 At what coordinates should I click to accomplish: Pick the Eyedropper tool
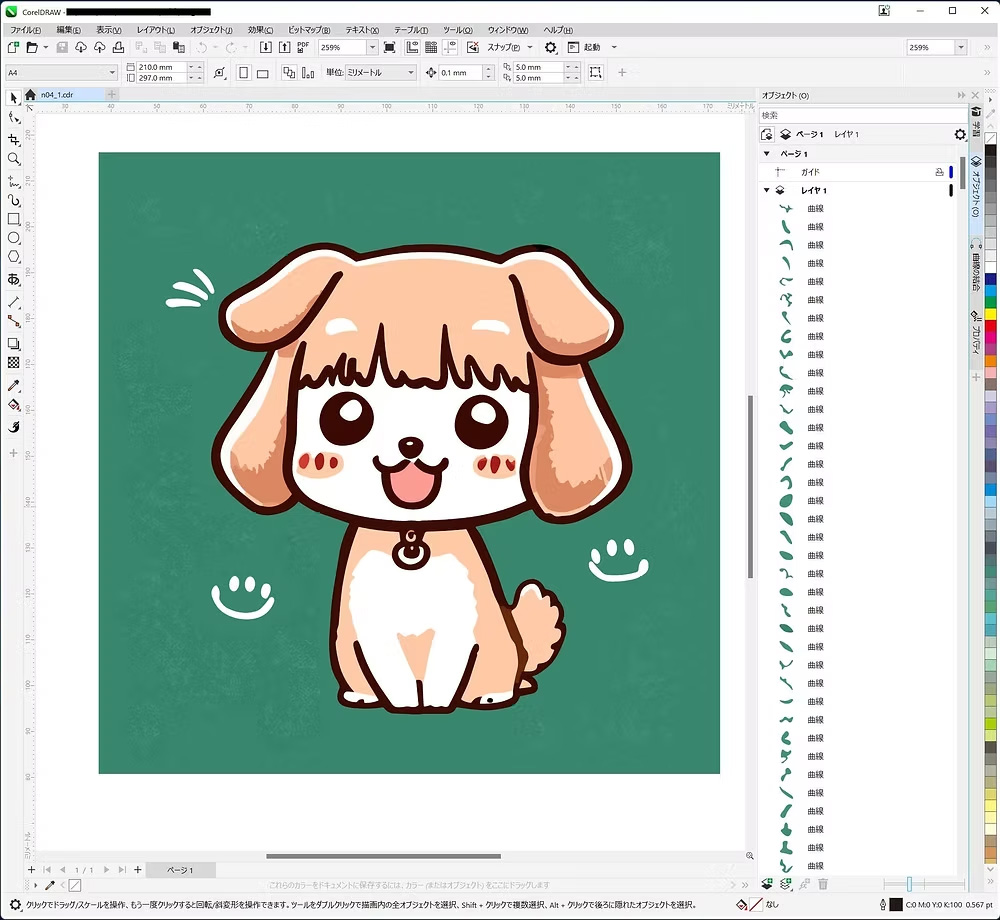click(x=13, y=385)
